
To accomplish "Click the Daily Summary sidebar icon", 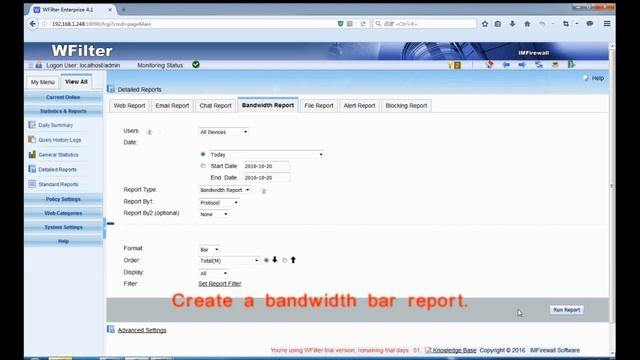I will (32, 125).
